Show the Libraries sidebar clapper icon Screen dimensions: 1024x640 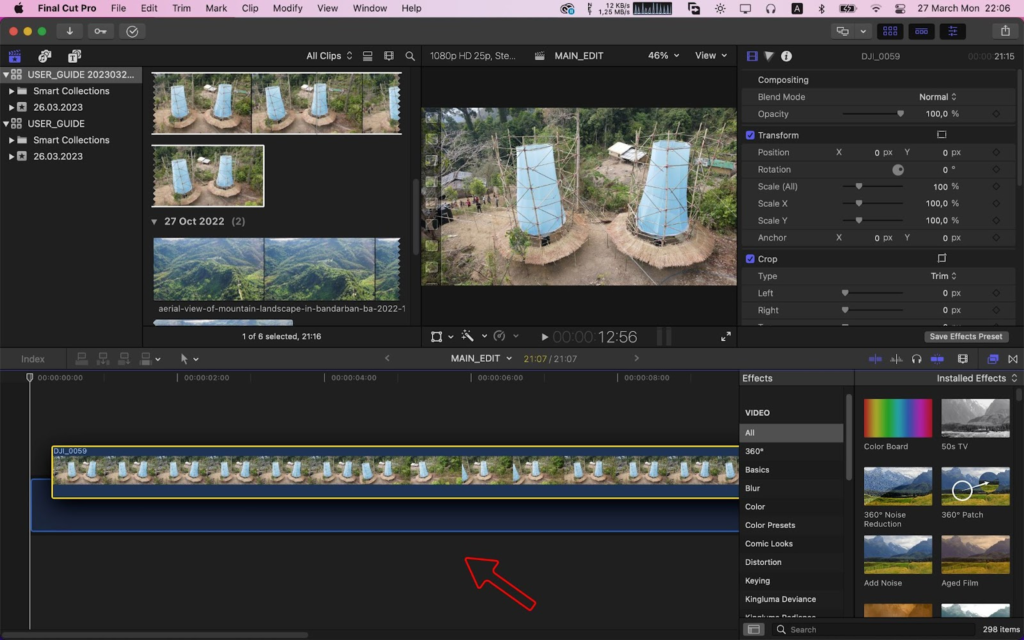point(14,56)
